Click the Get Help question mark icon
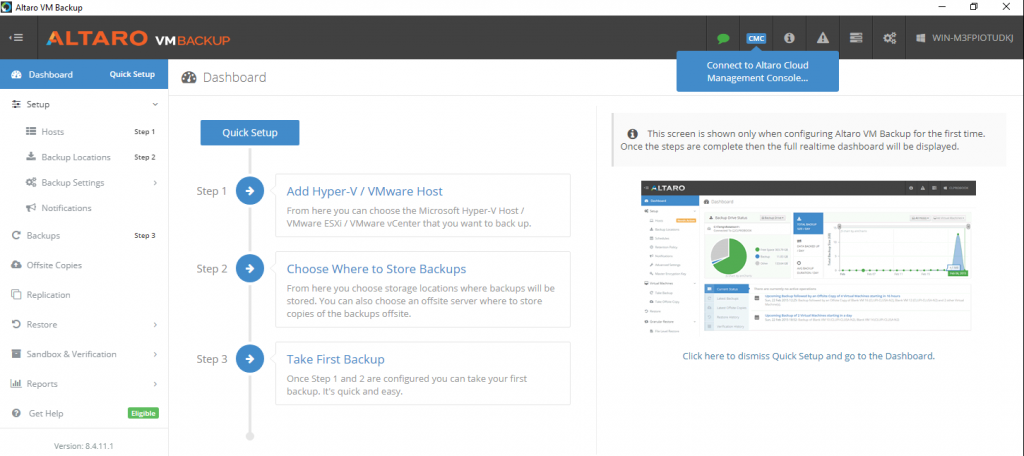Viewport: 1024px width, 456px height. pyautogui.click(x=16, y=414)
